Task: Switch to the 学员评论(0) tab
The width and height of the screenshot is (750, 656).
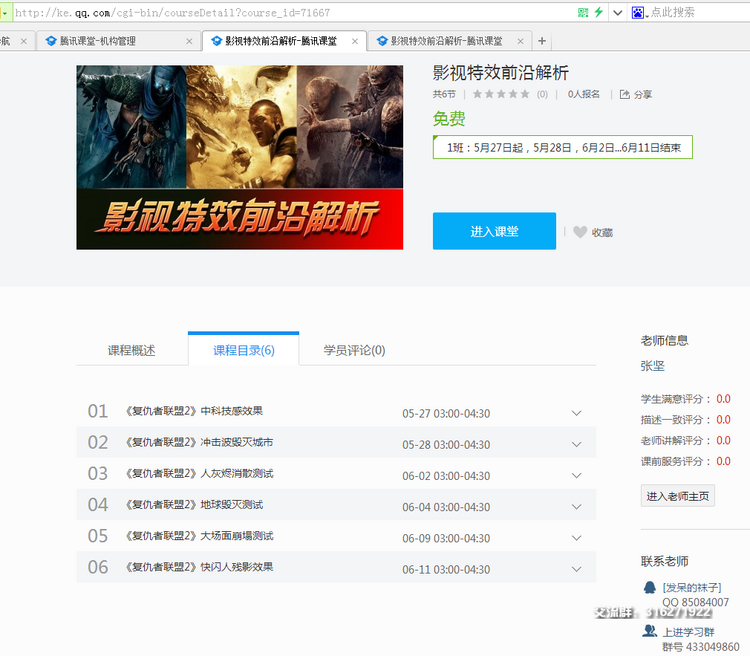Action: pyautogui.click(x=354, y=350)
